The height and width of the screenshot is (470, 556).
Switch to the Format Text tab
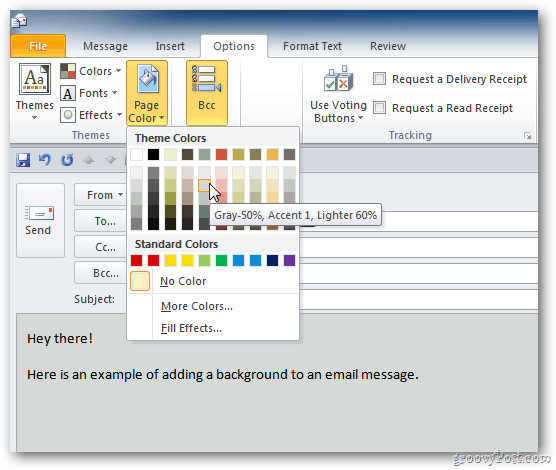click(312, 46)
